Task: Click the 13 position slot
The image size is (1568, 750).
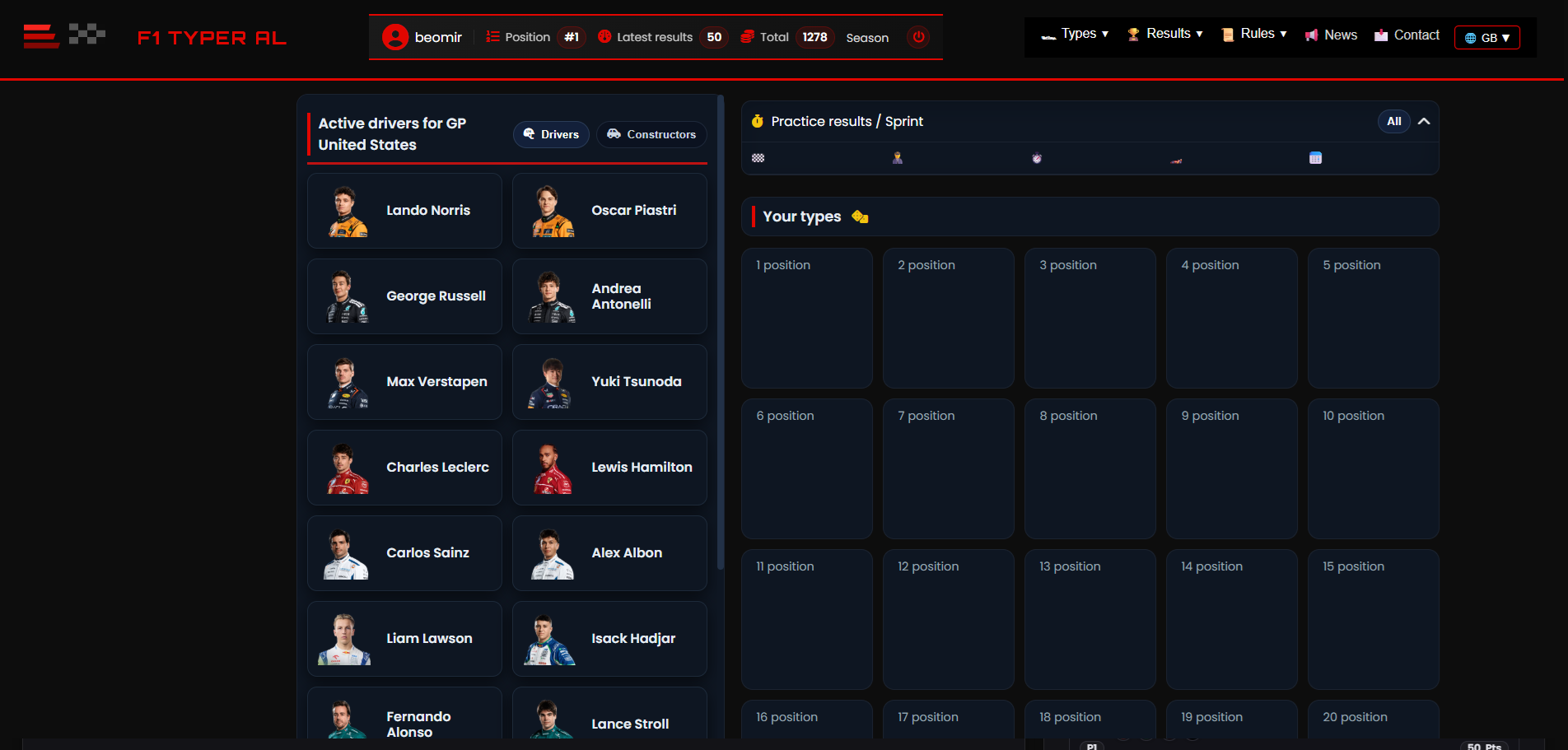Action: (1090, 619)
